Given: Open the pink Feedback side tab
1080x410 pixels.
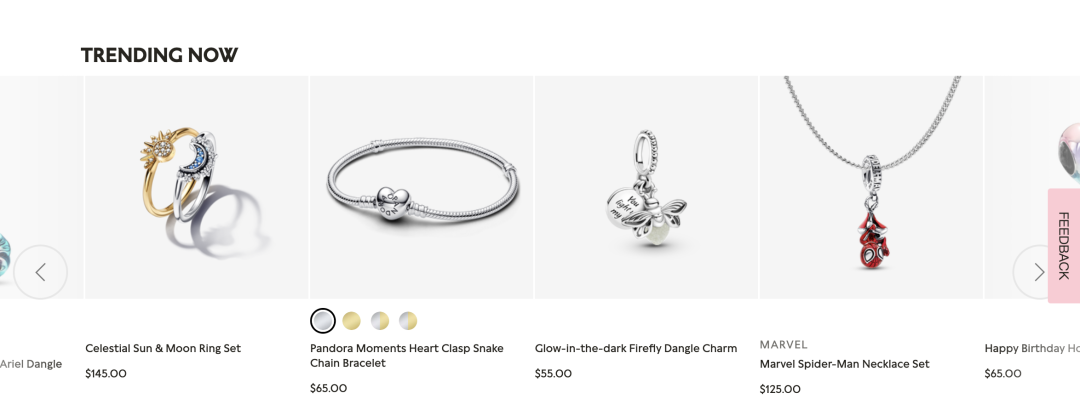Looking at the screenshot, I should pos(1063,245).
